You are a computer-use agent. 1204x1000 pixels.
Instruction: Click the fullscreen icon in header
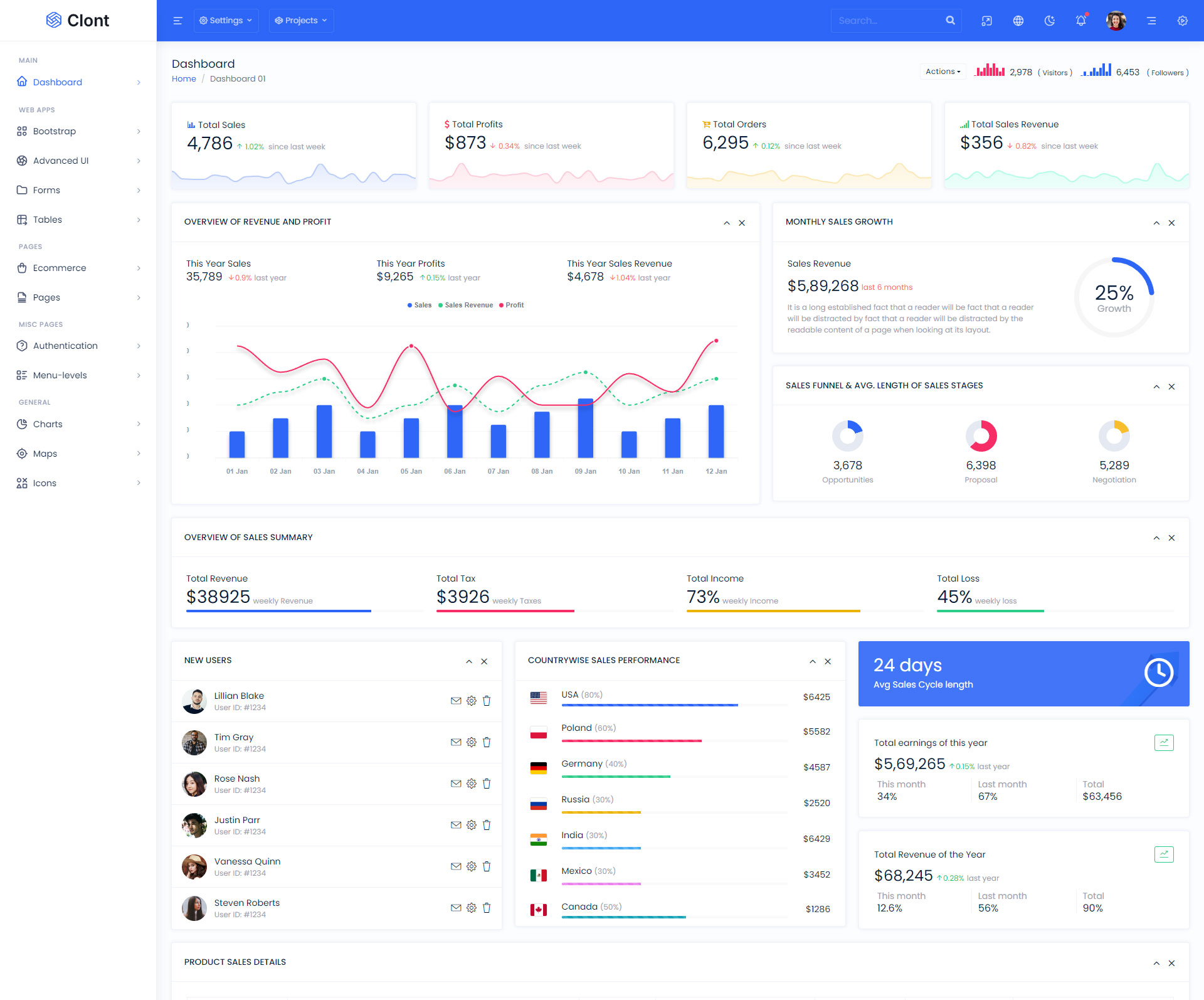[x=986, y=21]
